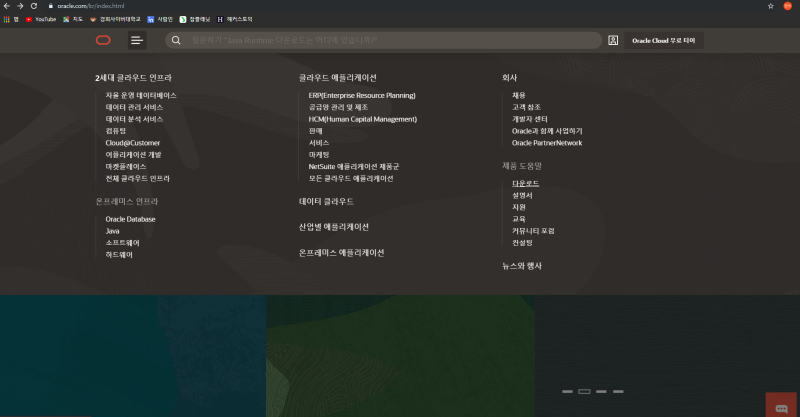Open 커뮤니티 포럼 link

[x=533, y=231]
